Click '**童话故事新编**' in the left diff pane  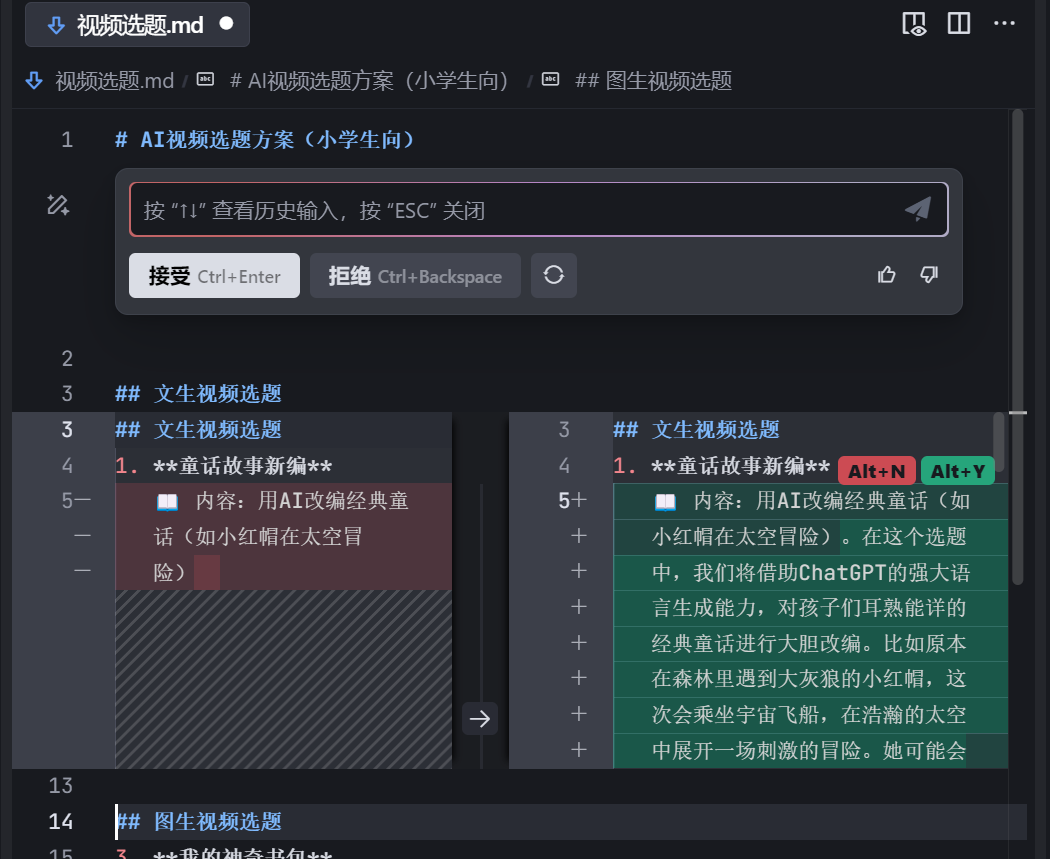click(x=242, y=466)
